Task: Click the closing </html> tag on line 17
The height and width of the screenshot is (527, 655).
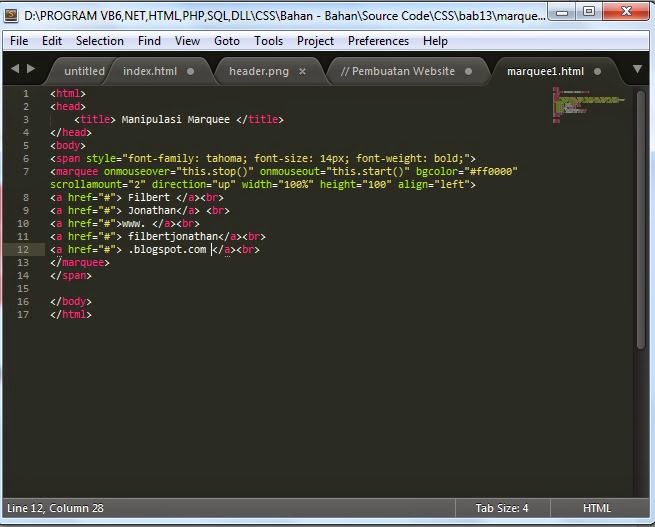Action: pos(71,314)
